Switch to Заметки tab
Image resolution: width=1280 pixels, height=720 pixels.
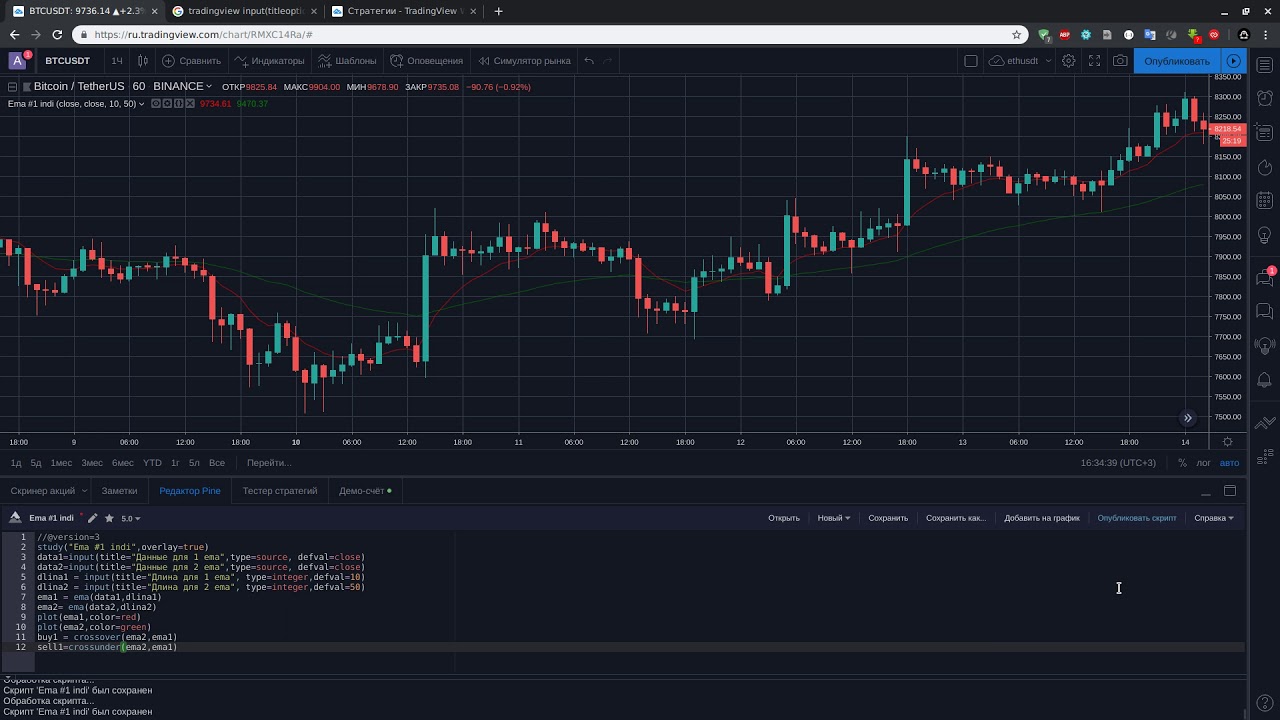pos(119,491)
